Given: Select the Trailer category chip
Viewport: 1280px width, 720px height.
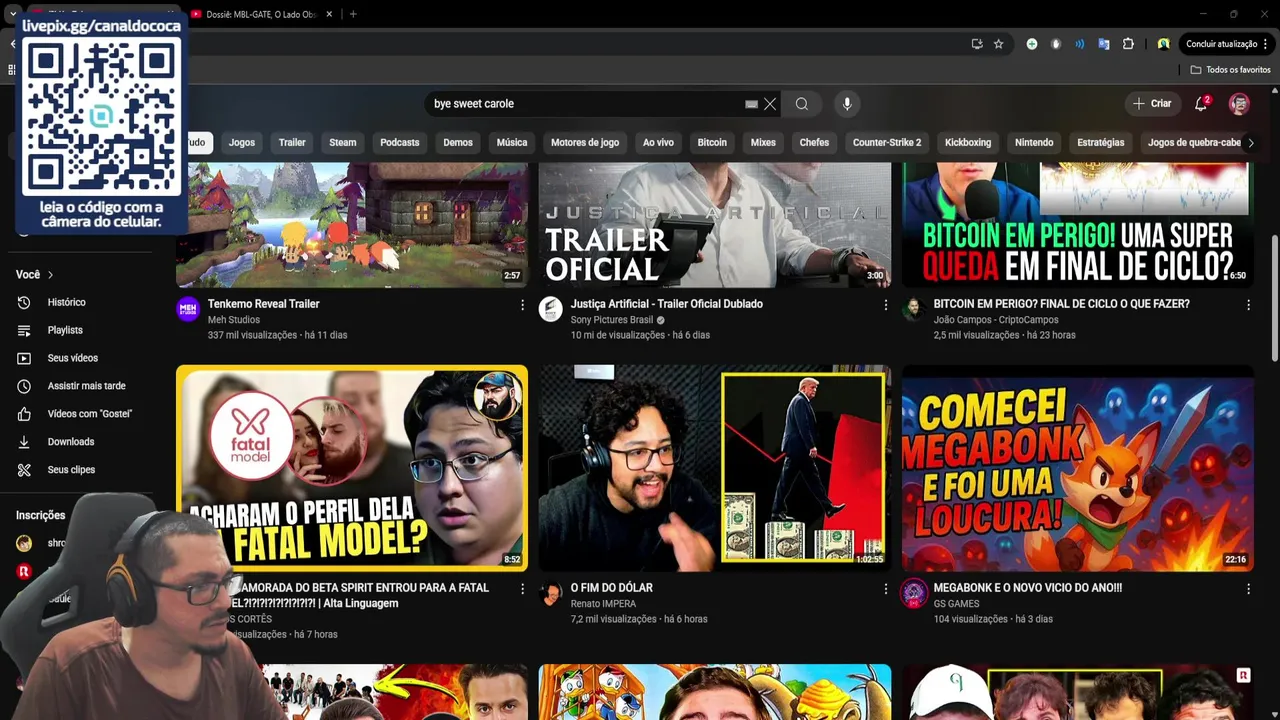Looking at the screenshot, I should [292, 143].
